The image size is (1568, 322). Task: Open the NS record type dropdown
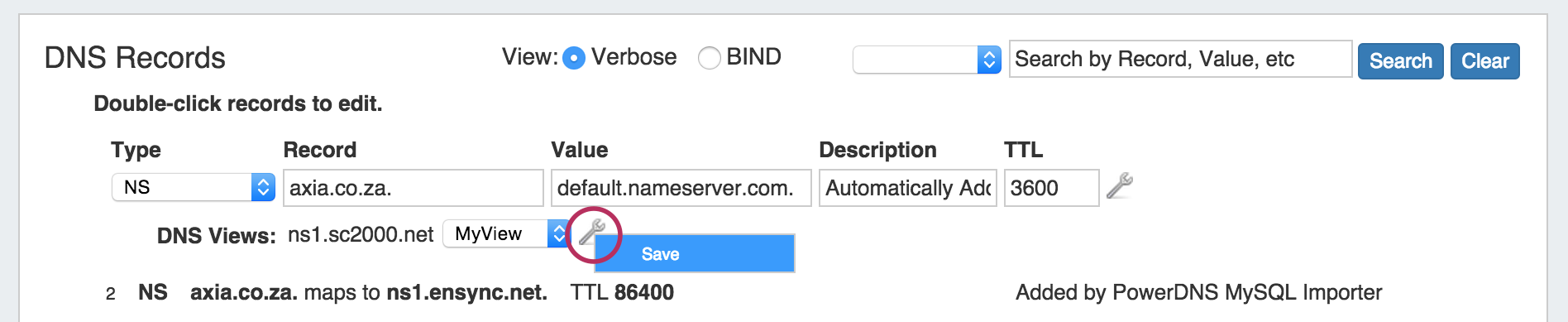[194, 187]
